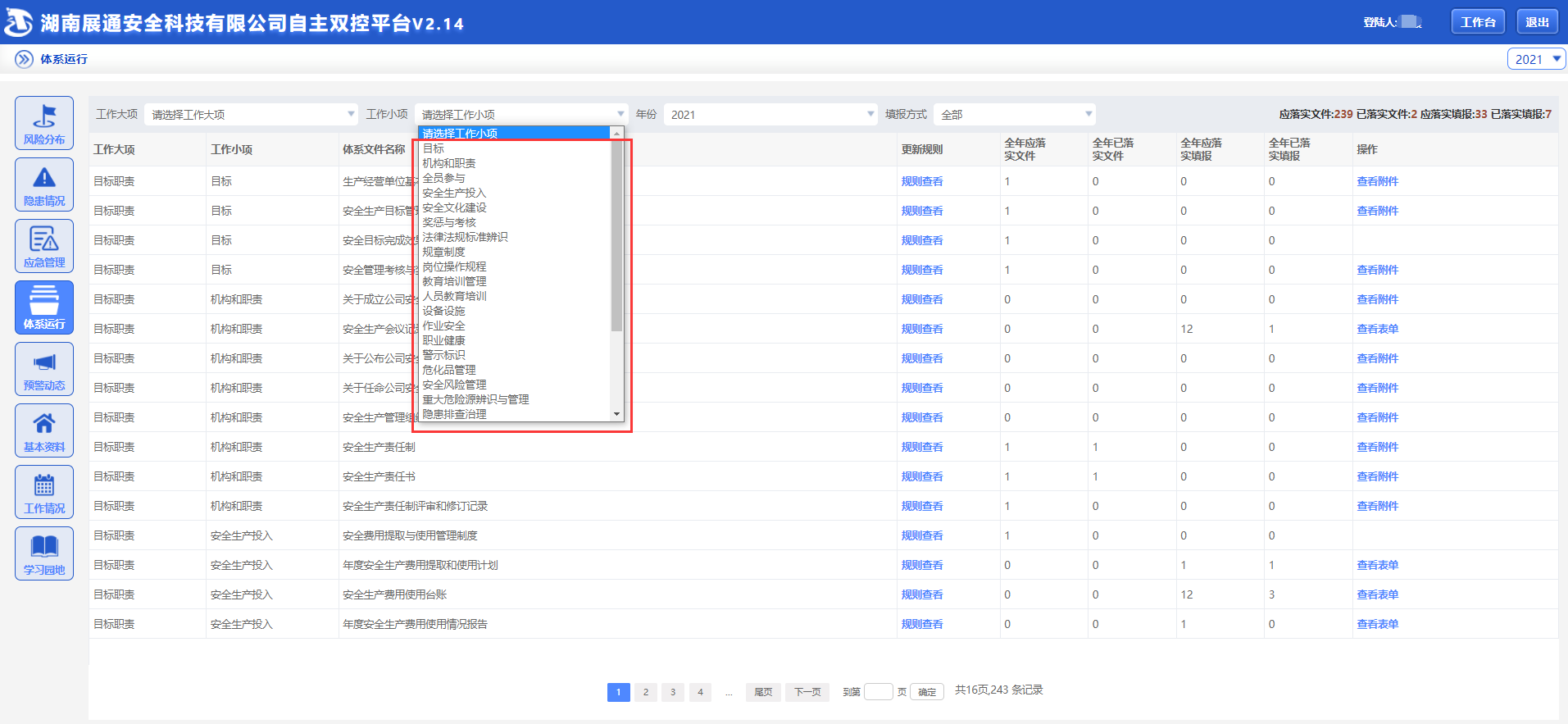Choose 安全文化建设 in the dropdown list
The width and height of the screenshot is (1568, 724).
[x=516, y=207]
